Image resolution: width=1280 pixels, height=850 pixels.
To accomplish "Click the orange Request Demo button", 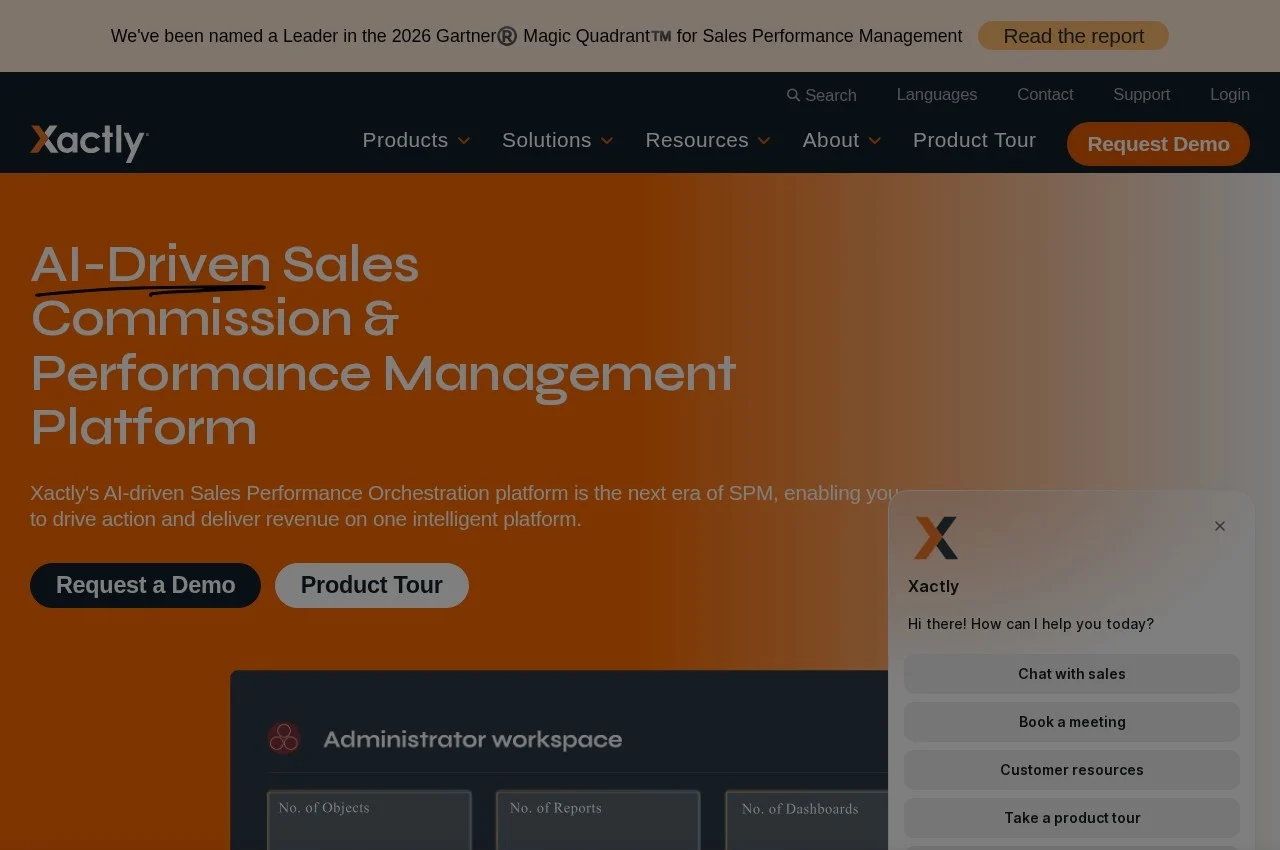I will click(1158, 144).
